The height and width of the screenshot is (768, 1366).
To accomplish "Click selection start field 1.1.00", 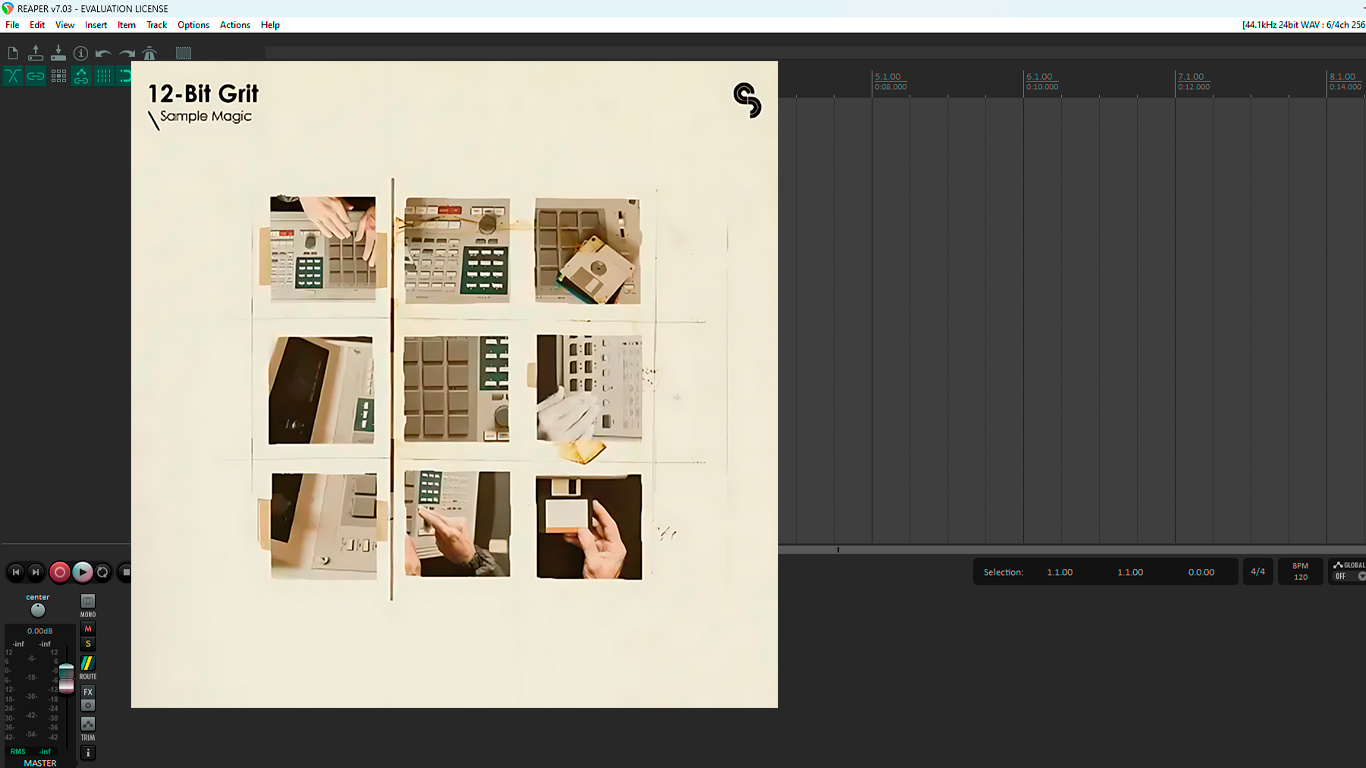I will point(1060,572).
